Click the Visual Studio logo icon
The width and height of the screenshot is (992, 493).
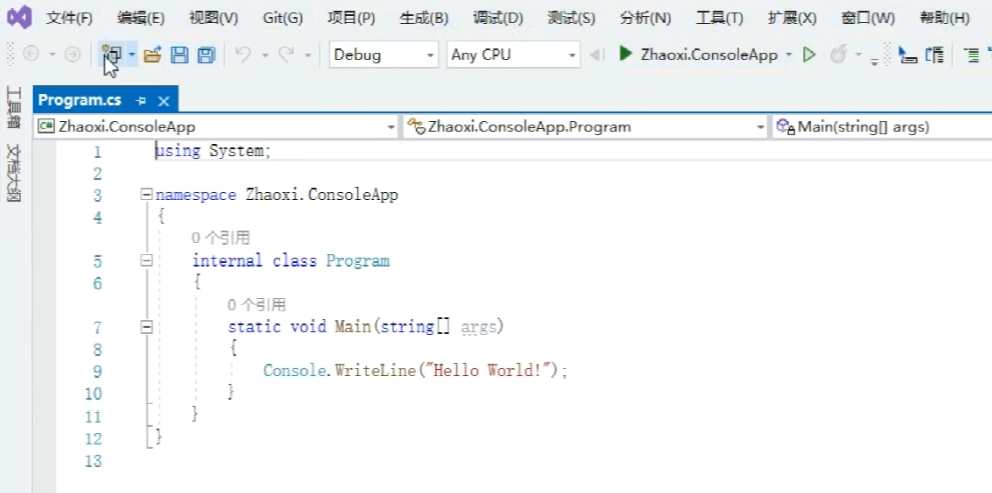coord(19,18)
